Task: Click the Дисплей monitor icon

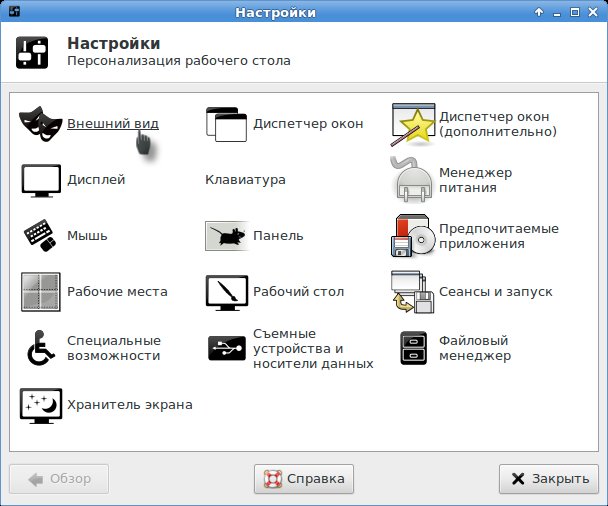Action: 41,181
